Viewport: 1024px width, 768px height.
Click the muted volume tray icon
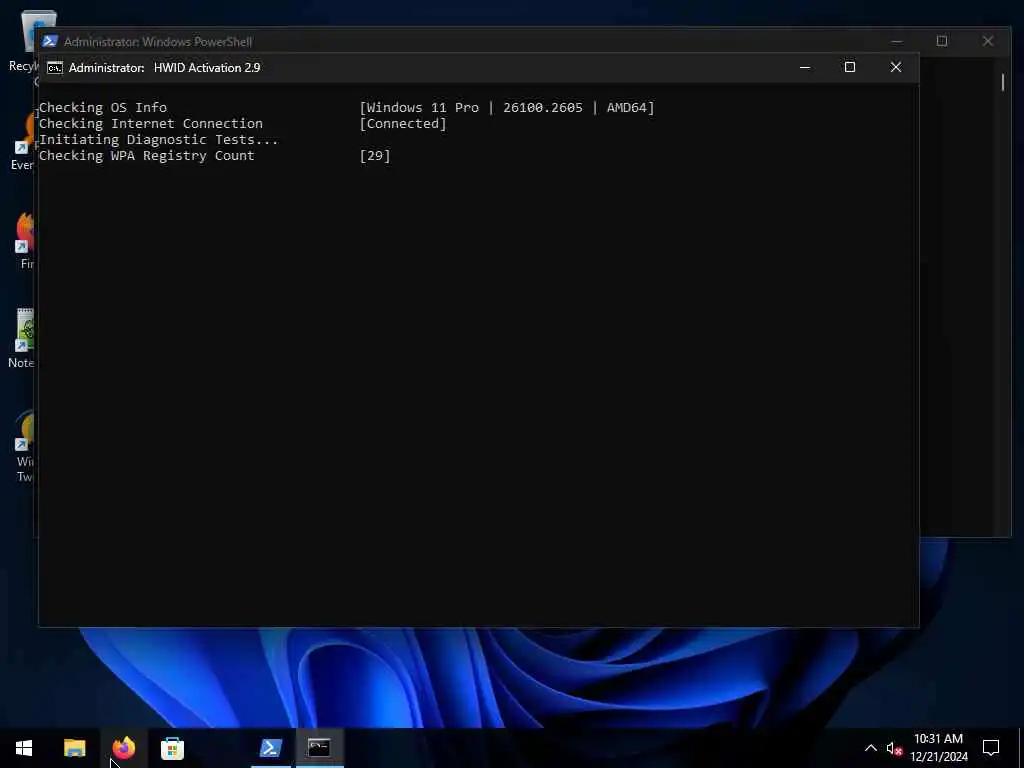pyautogui.click(x=894, y=748)
